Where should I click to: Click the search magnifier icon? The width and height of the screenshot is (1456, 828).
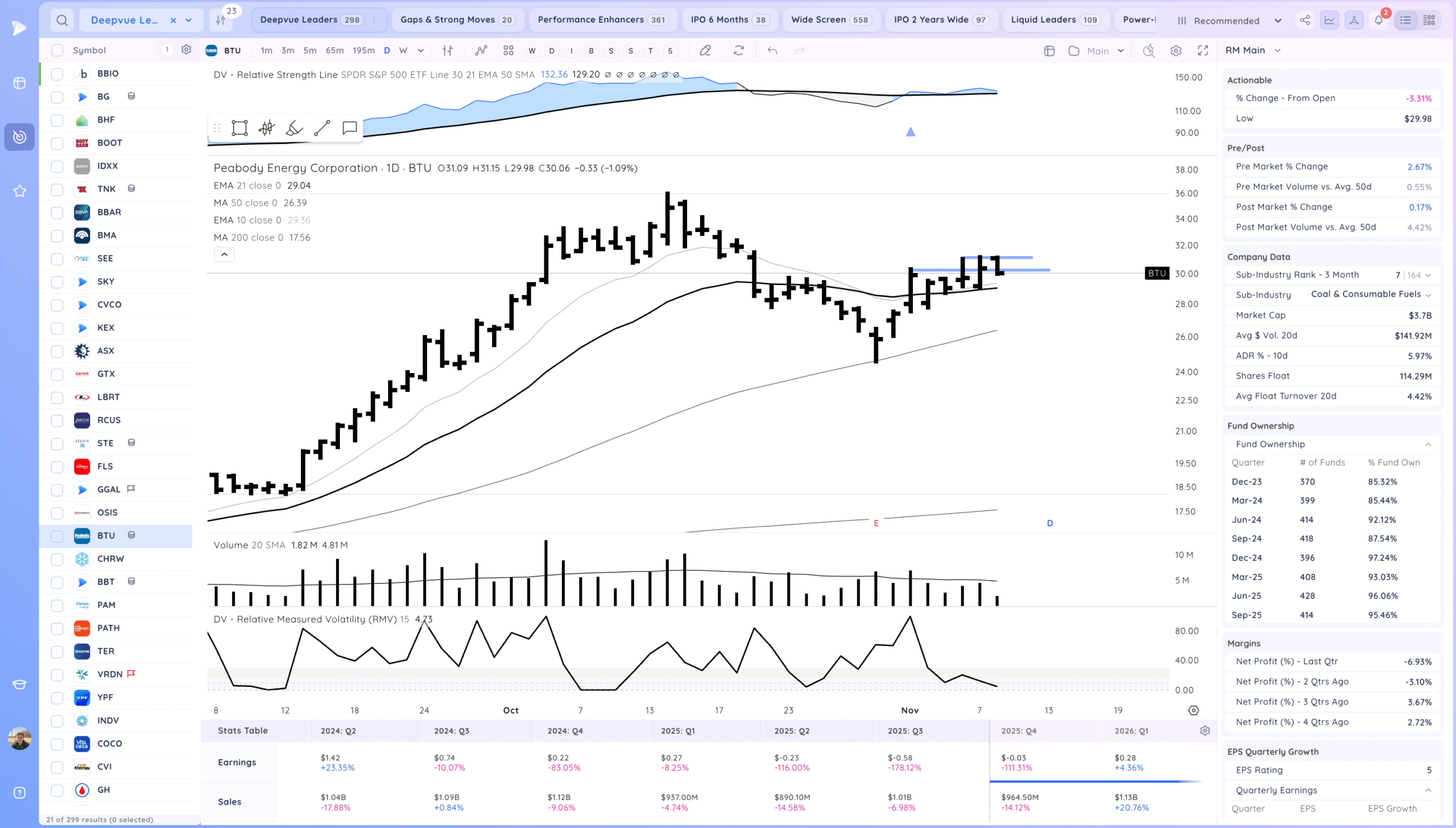click(x=62, y=20)
